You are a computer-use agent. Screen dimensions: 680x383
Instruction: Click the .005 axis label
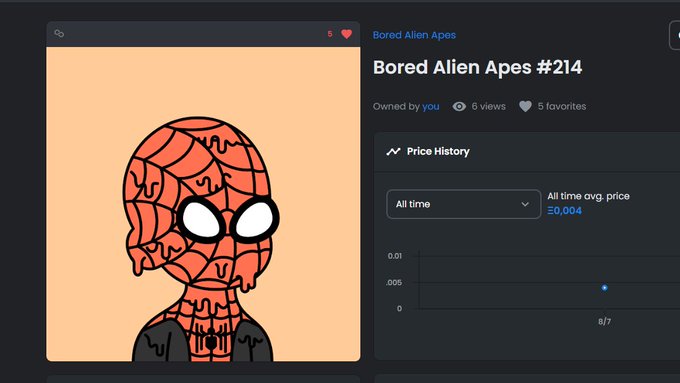click(394, 282)
